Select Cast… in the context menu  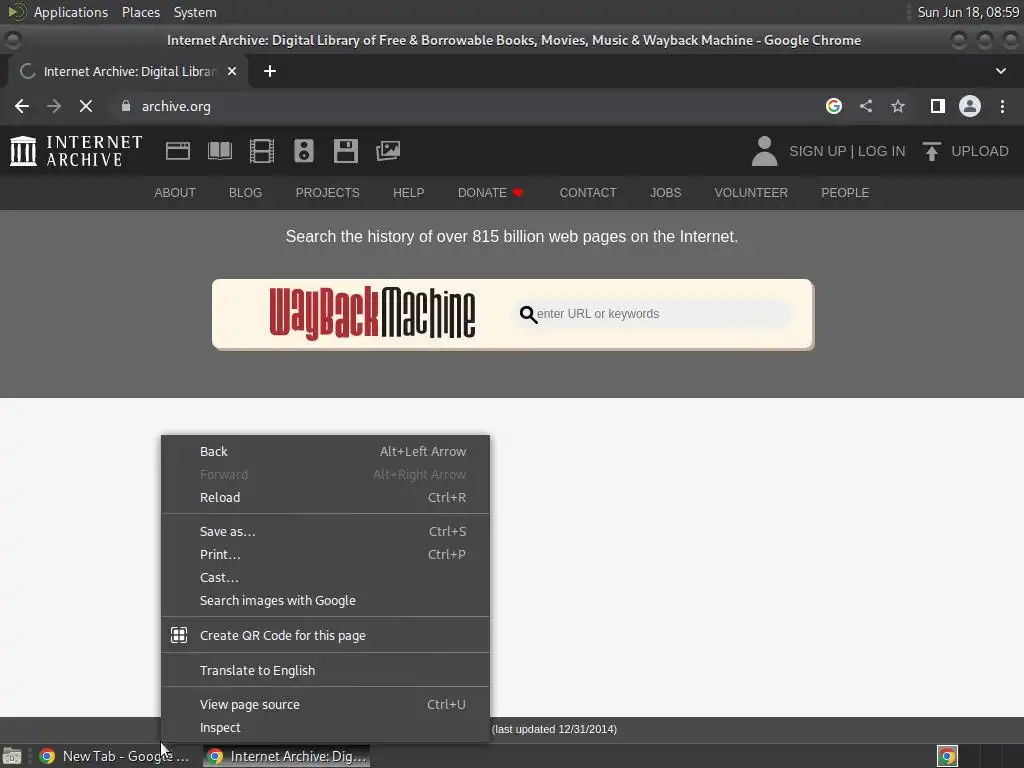click(325, 577)
